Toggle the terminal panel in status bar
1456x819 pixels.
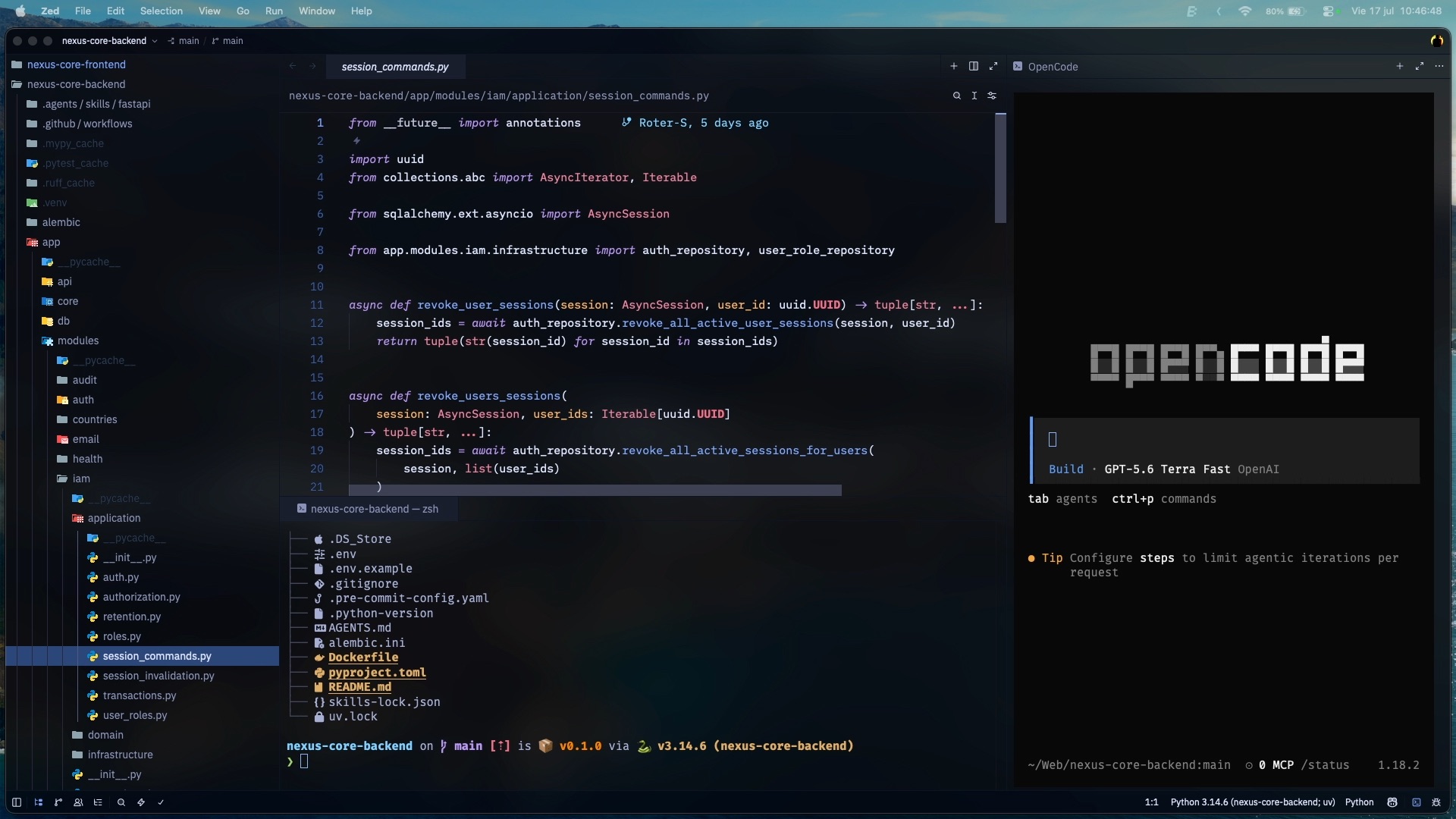point(1416,802)
